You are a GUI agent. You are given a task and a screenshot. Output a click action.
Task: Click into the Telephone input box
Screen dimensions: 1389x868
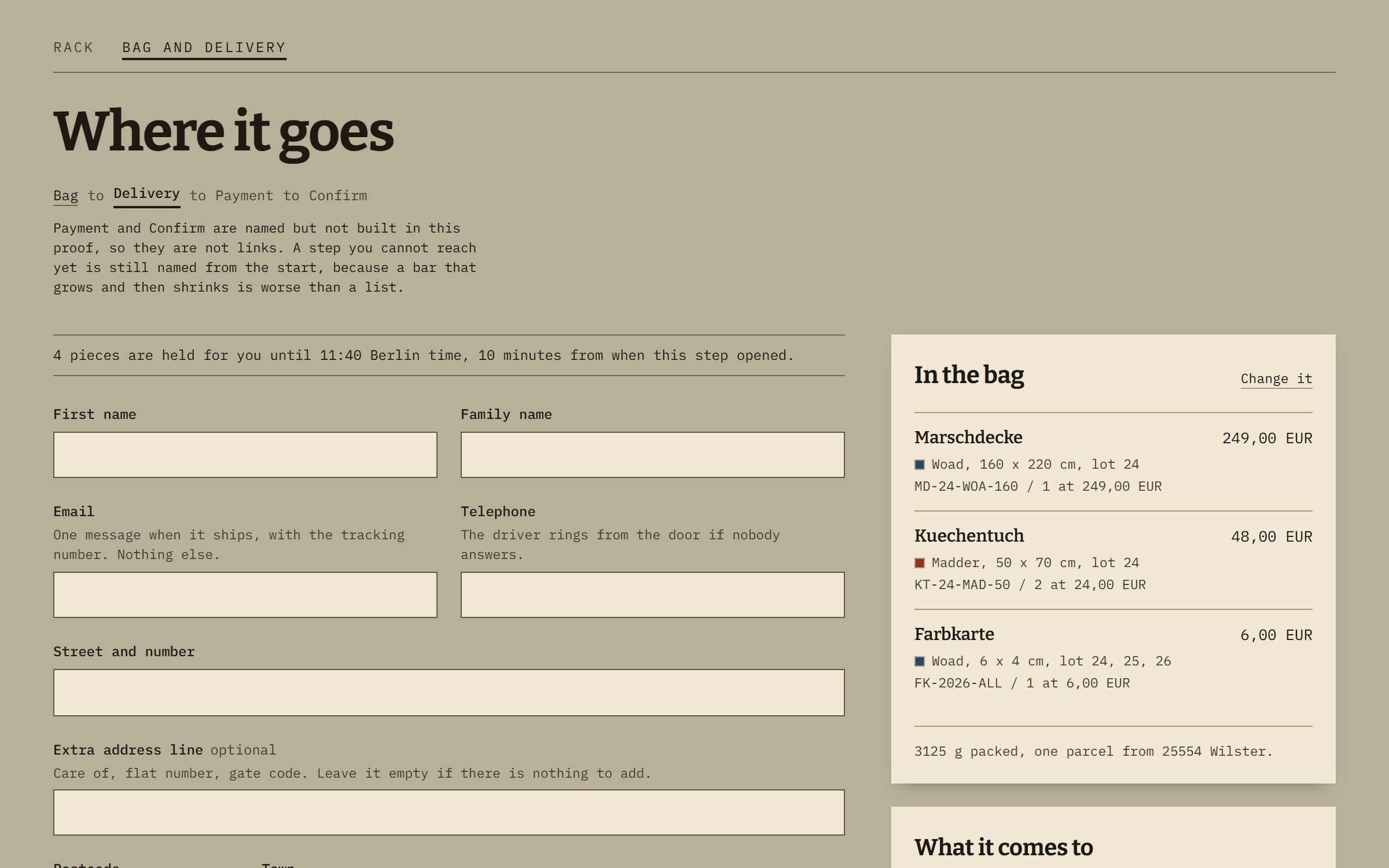tap(652, 595)
